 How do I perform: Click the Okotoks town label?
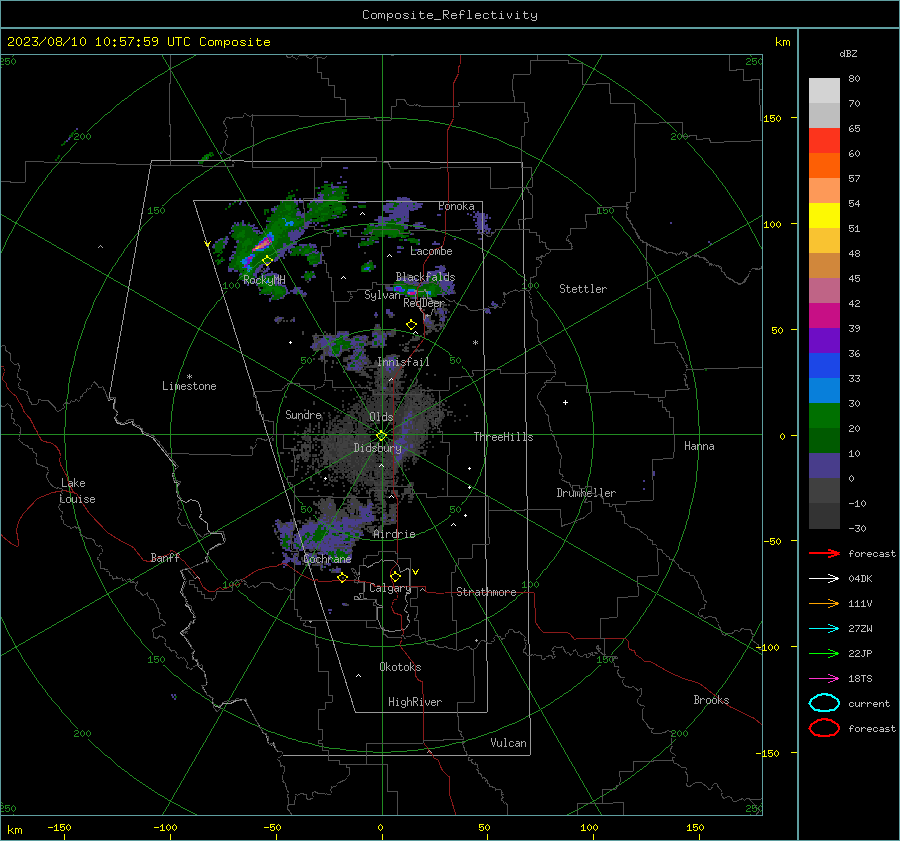tap(400, 667)
